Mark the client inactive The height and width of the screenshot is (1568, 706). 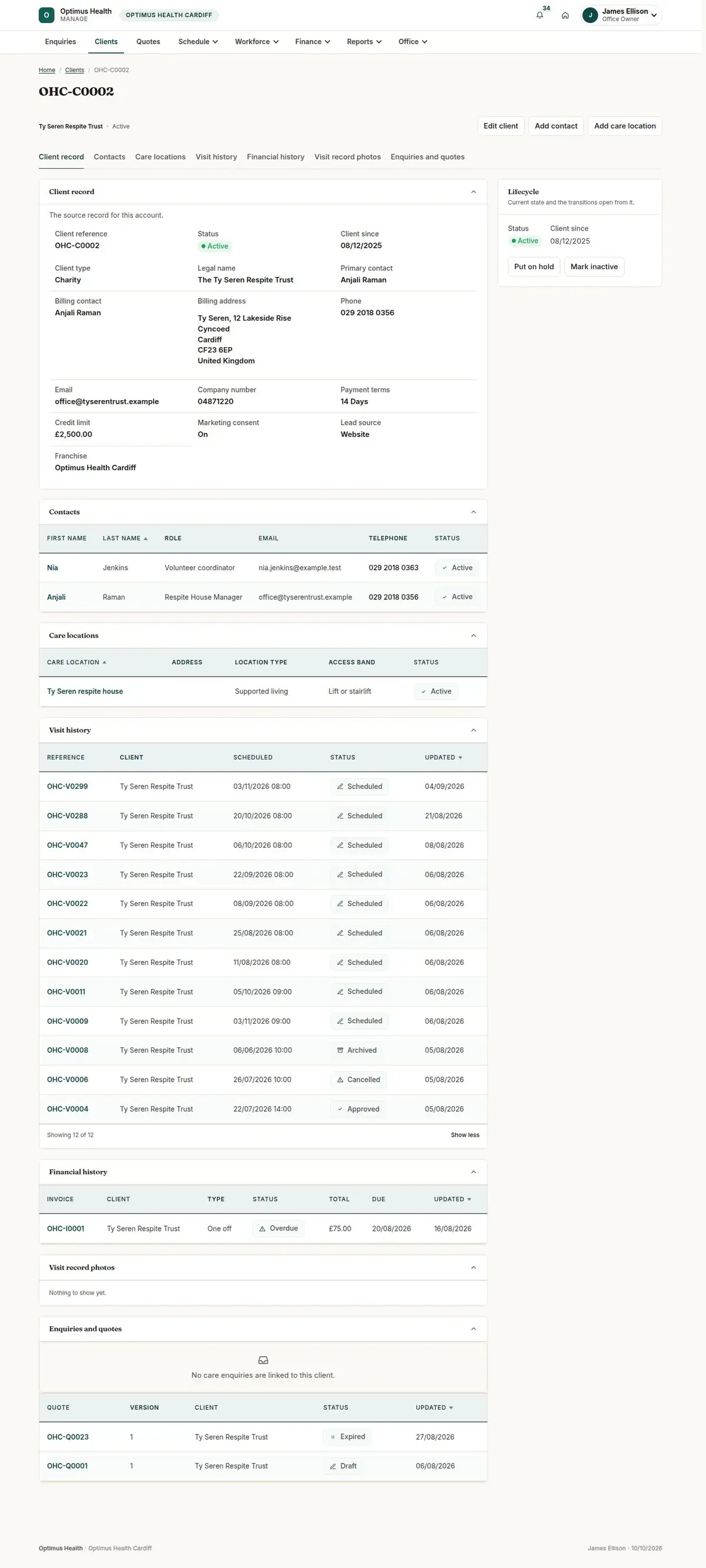pos(594,267)
